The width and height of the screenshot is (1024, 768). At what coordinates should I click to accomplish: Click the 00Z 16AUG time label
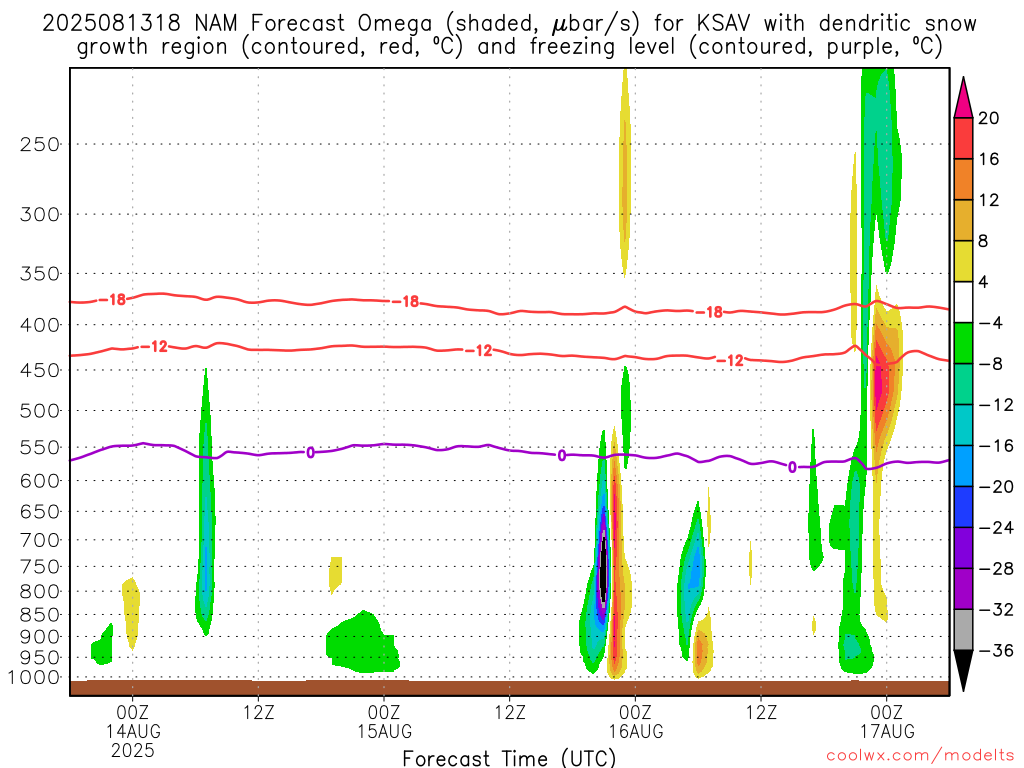tap(635, 722)
